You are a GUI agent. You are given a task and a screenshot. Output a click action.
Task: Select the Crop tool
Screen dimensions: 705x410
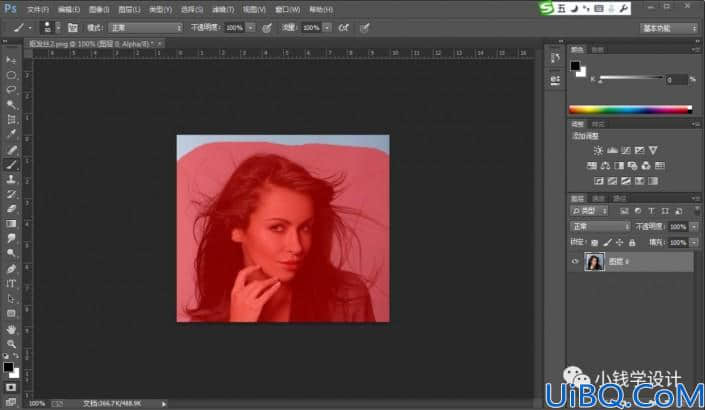[11, 119]
